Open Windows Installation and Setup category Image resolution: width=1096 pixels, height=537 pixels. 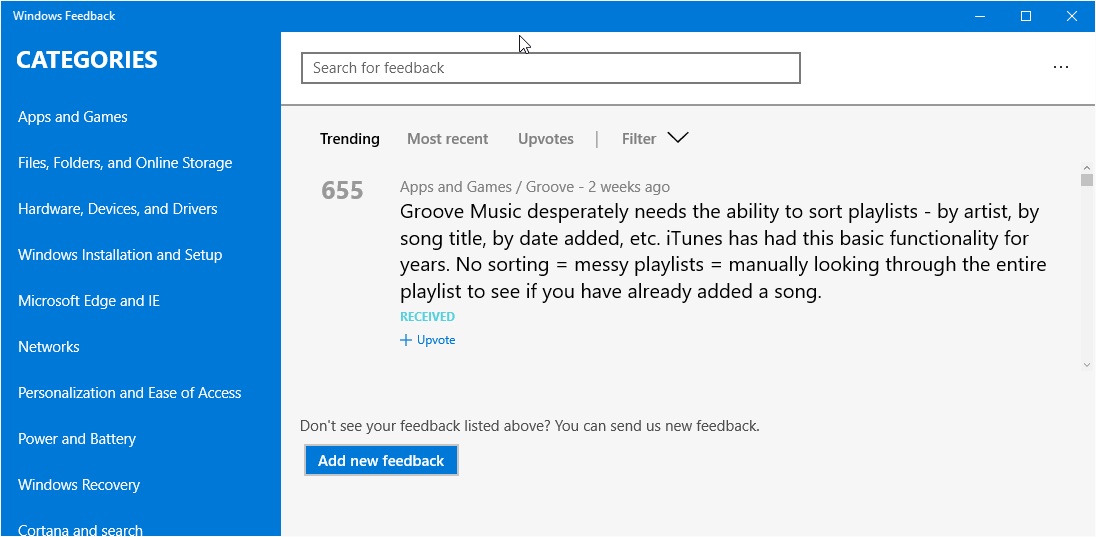tap(120, 255)
